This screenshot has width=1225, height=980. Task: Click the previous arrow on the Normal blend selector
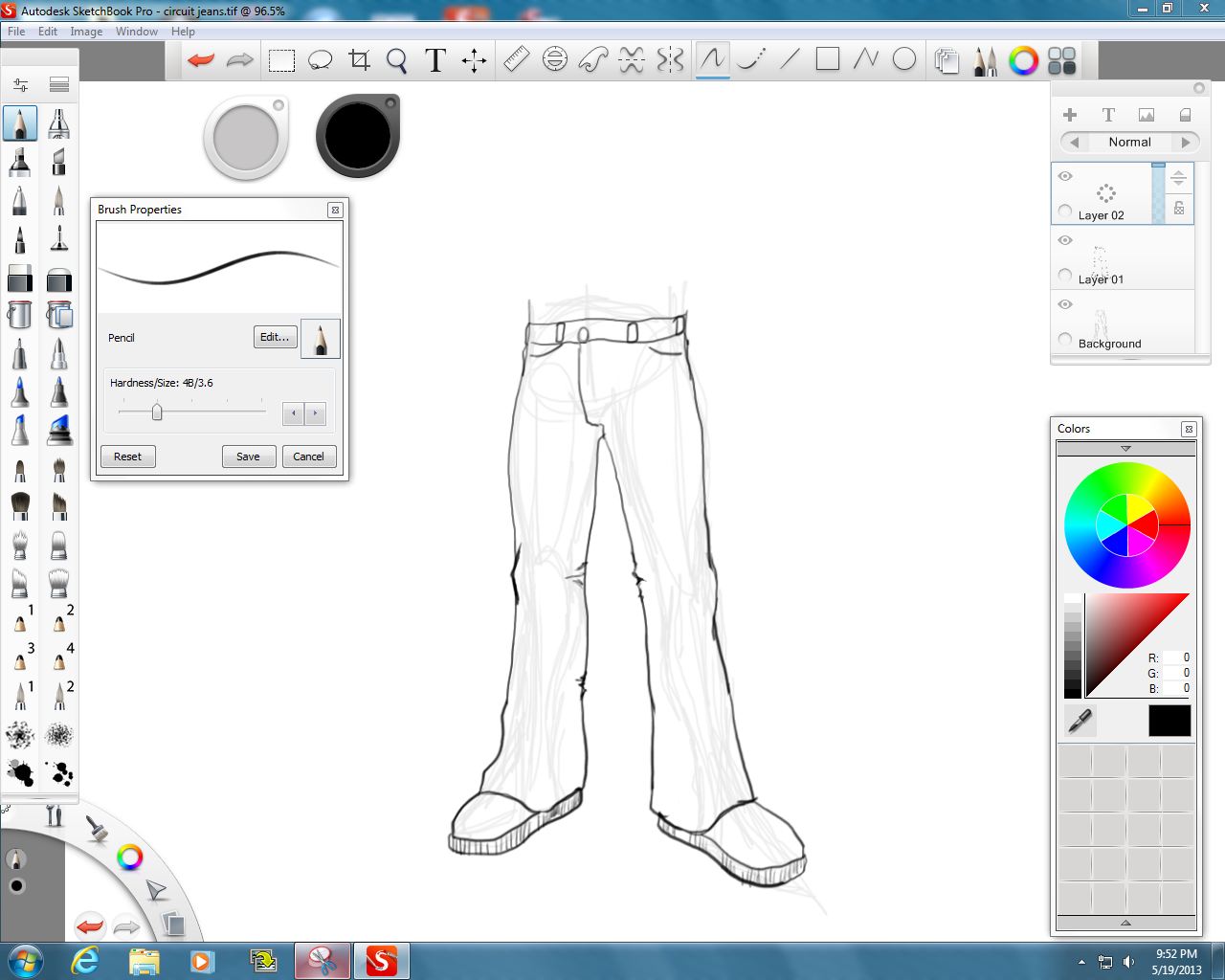pos(1073,142)
